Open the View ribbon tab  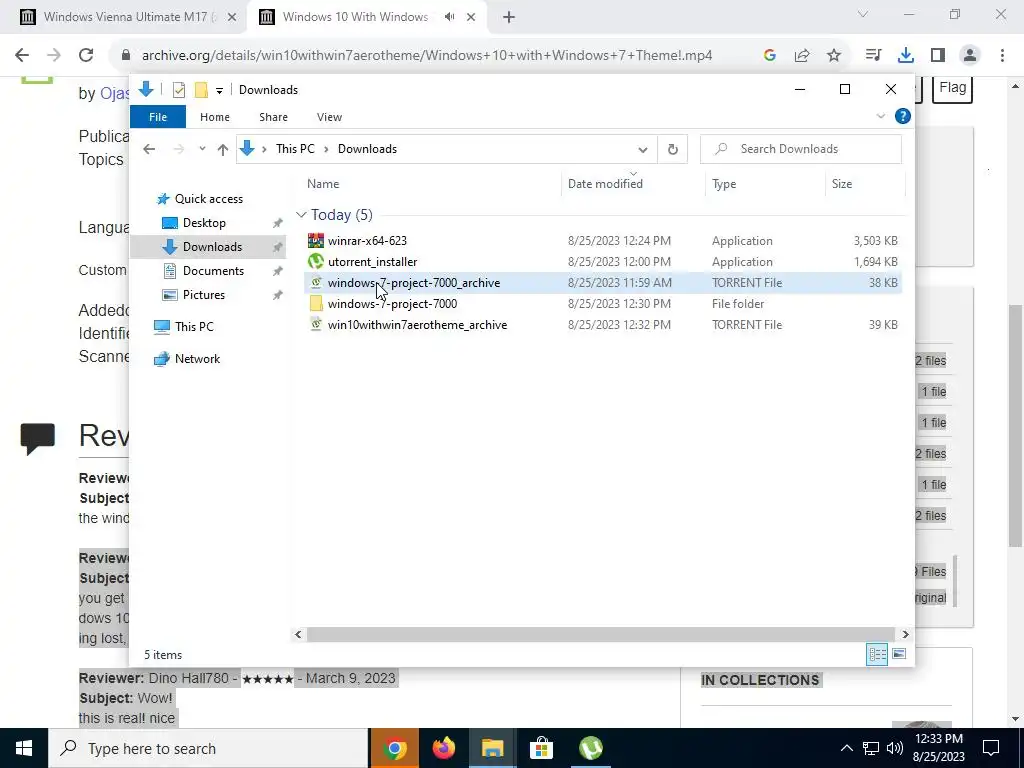(x=329, y=117)
